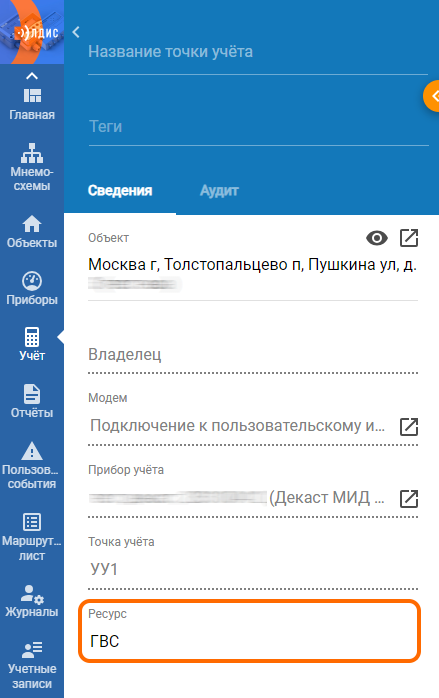Image resolution: width=439 pixels, height=698 pixels.
Task: Go to the Объекты section
Action: (x=32, y=231)
